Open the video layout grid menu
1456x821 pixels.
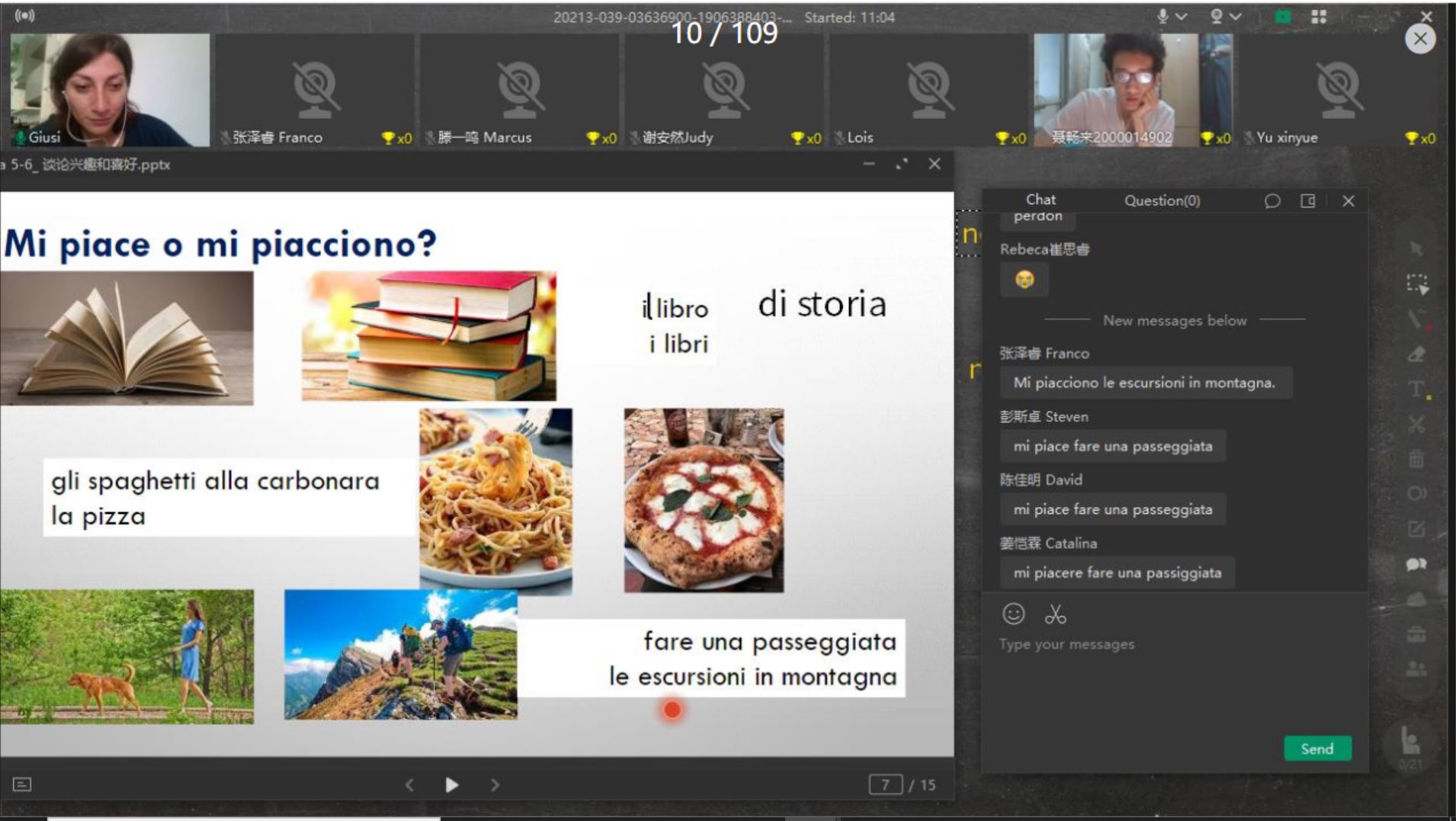point(1319,17)
